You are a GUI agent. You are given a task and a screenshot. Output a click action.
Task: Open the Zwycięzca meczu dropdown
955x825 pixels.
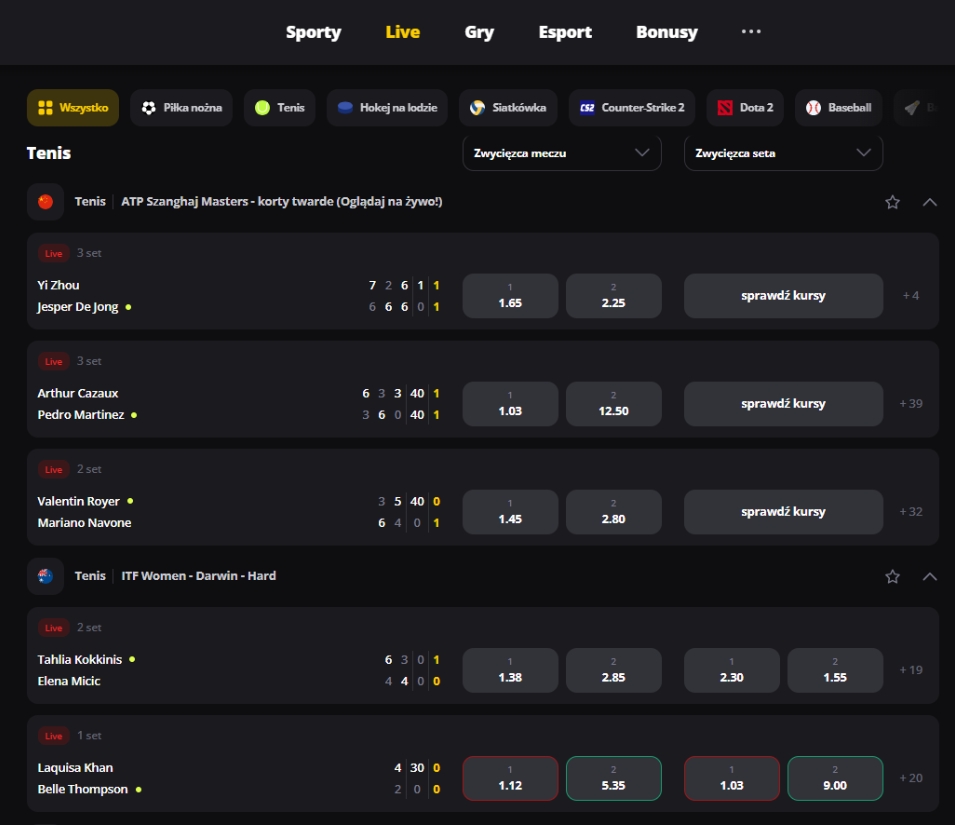point(561,153)
